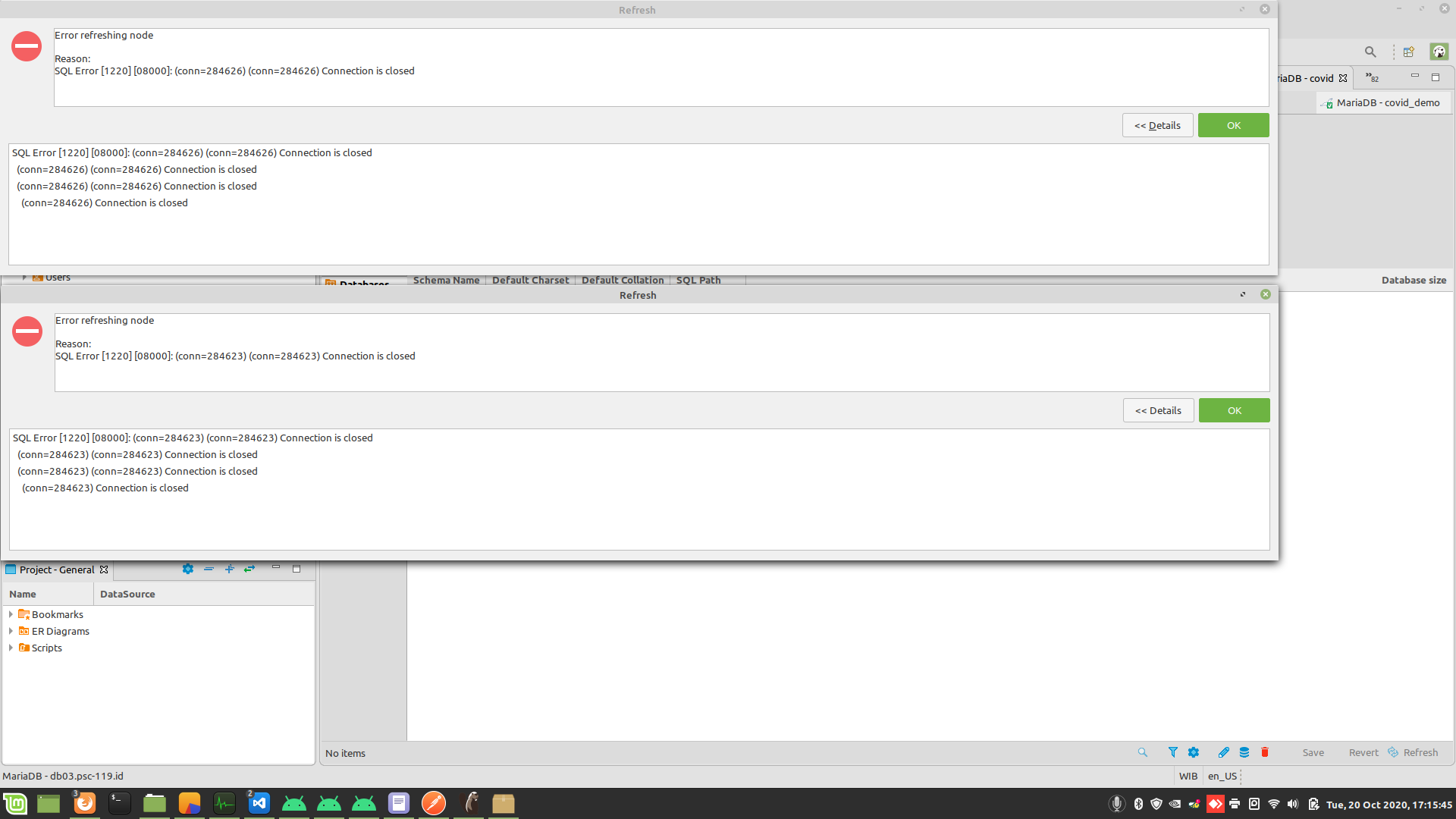The height and width of the screenshot is (819, 1456).
Task: Delete row using the red trash icon
Action: click(1264, 752)
